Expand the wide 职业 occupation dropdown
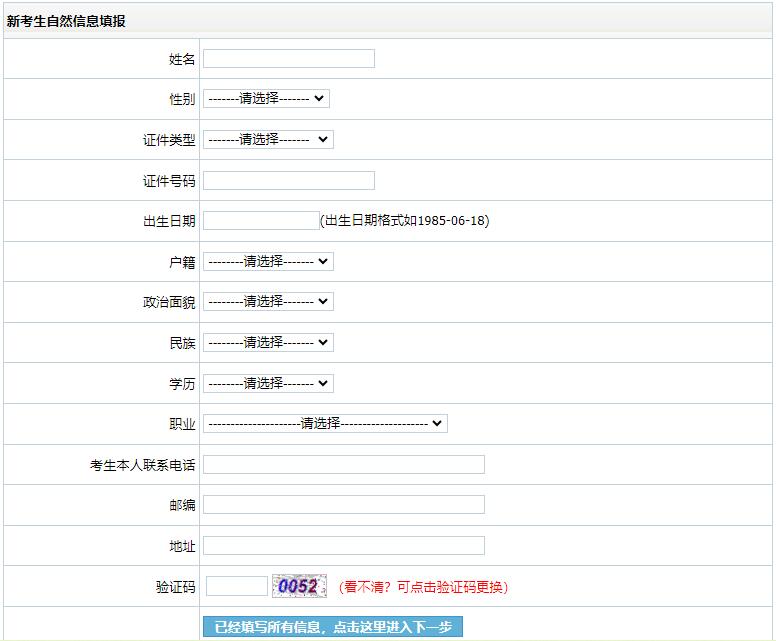This screenshot has width=776, height=641. pos(325,424)
